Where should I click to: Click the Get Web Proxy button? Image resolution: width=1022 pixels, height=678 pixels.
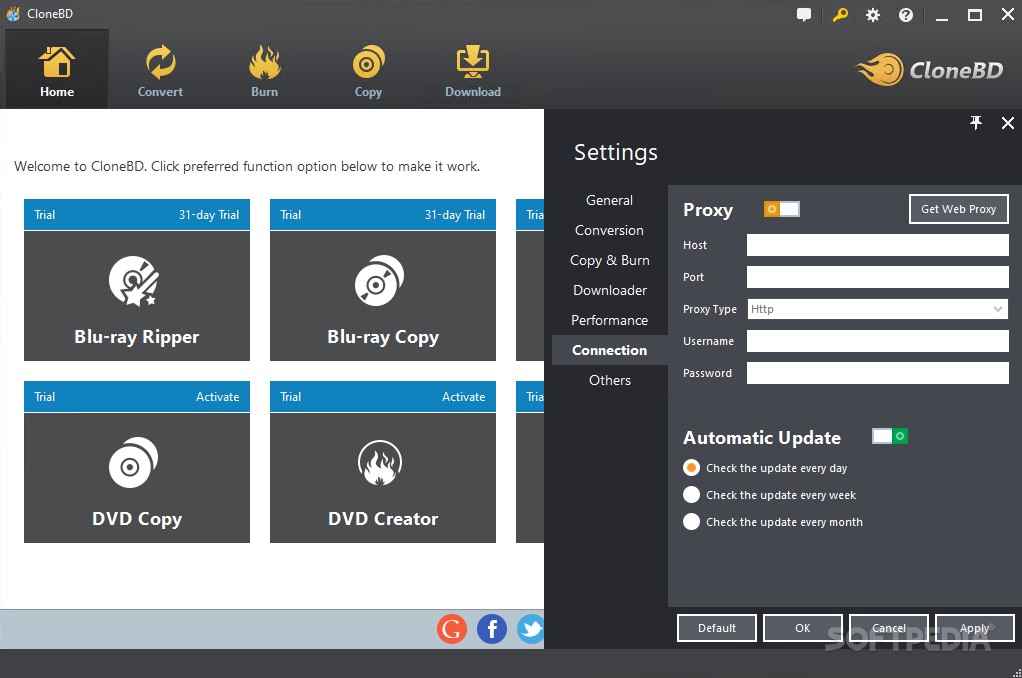pyautogui.click(x=958, y=209)
